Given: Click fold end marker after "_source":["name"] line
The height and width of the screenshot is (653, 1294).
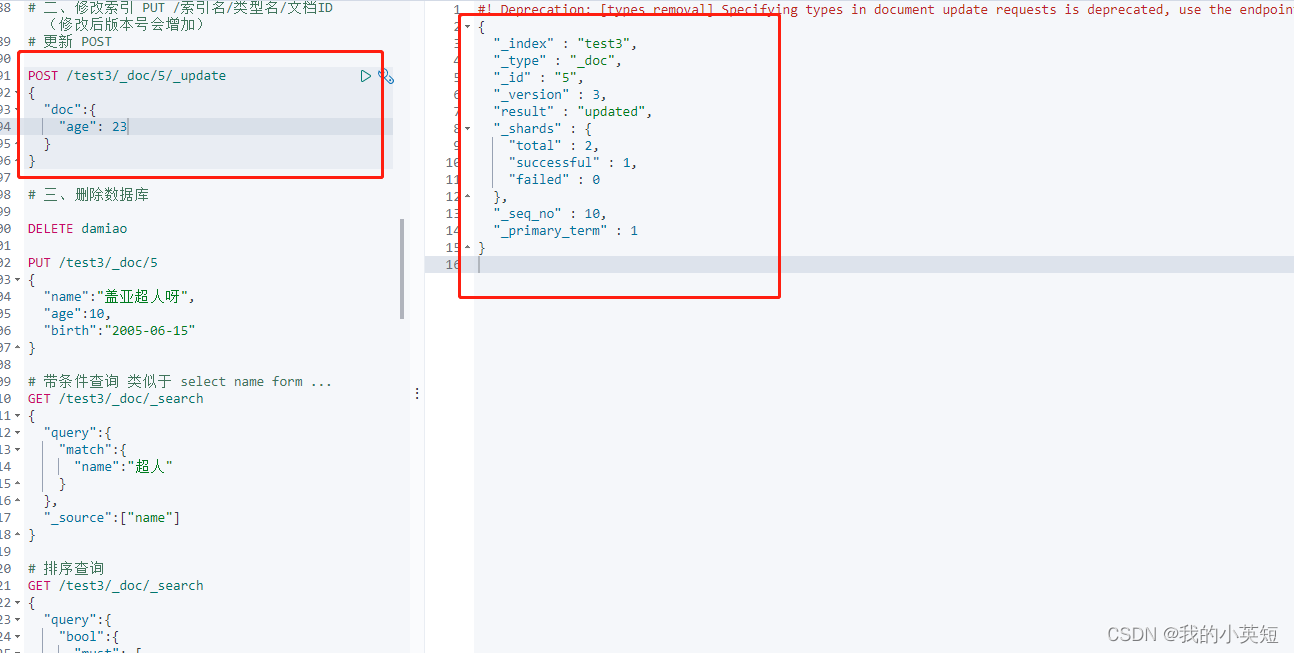Looking at the screenshot, I should [17, 534].
